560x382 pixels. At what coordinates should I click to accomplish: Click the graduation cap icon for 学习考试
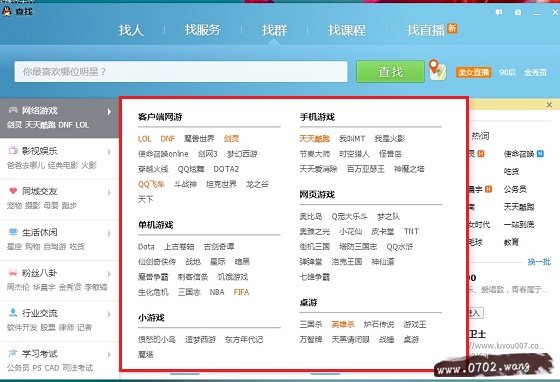(x=13, y=353)
